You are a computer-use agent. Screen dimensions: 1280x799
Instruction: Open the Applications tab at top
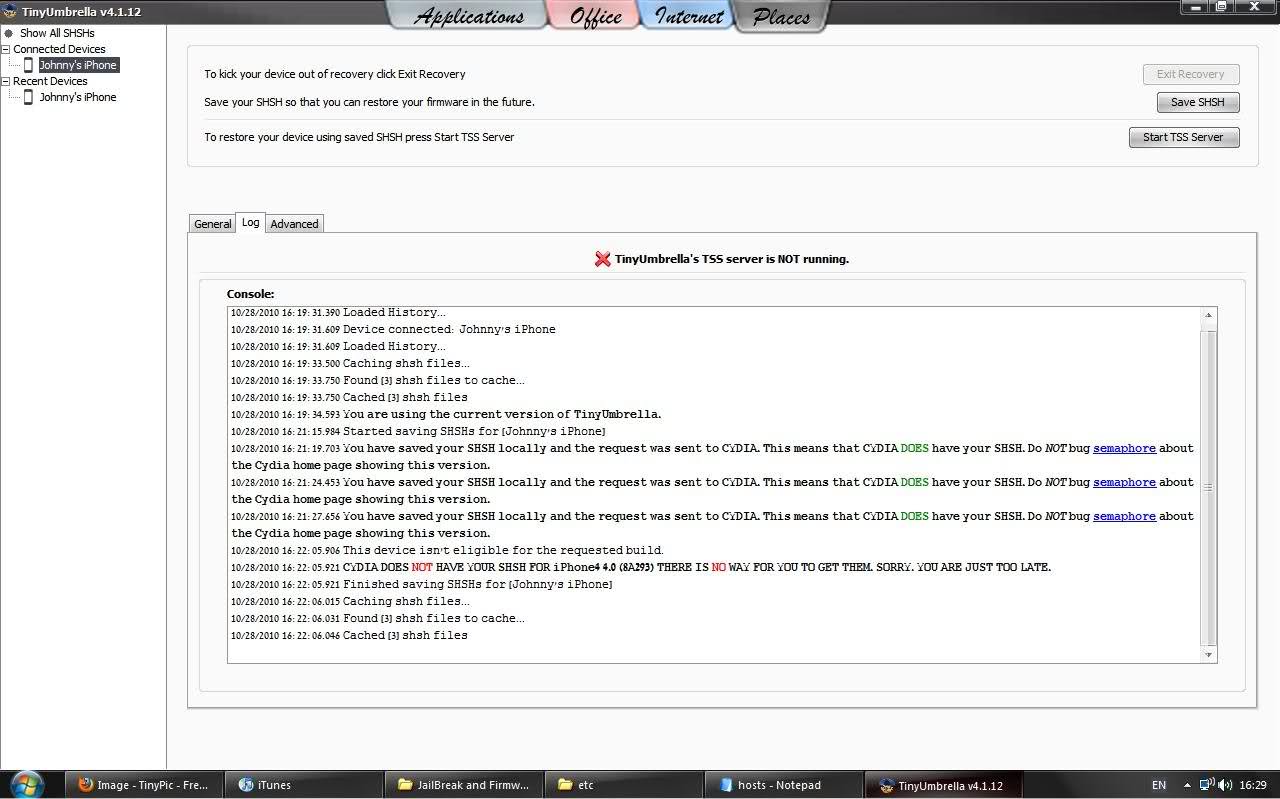tap(468, 16)
